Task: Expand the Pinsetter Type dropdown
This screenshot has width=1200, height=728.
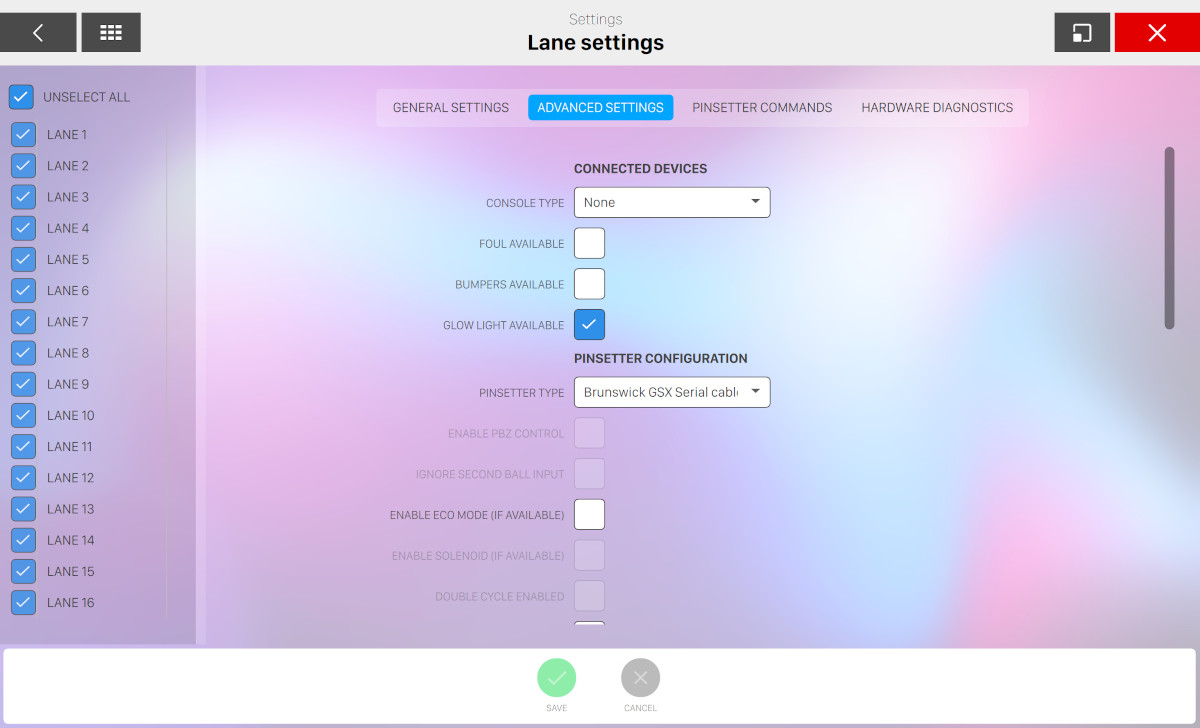Action: [672, 392]
